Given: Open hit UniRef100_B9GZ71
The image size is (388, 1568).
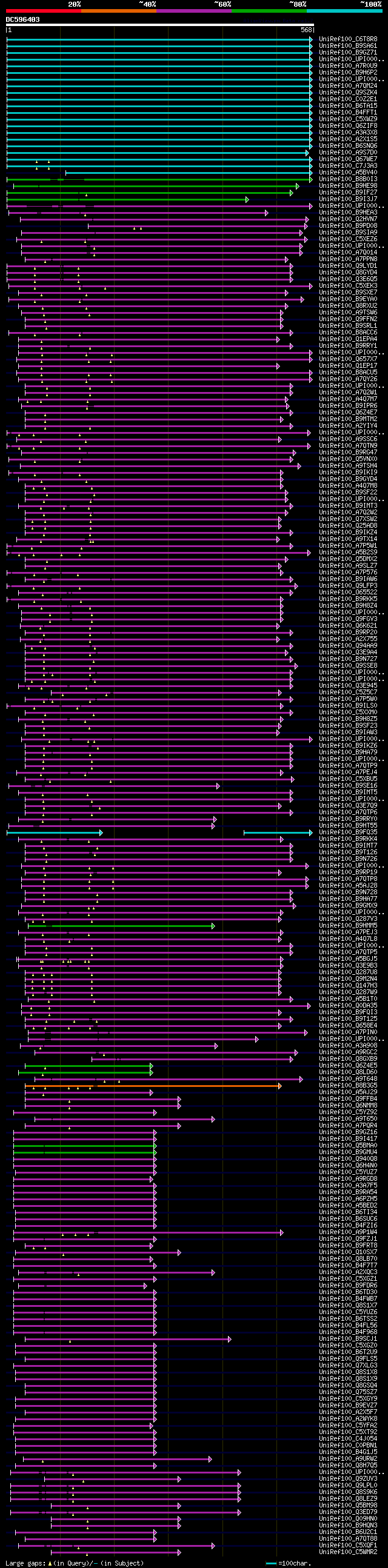Looking at the screenshot, I should (x=348, y=52).
